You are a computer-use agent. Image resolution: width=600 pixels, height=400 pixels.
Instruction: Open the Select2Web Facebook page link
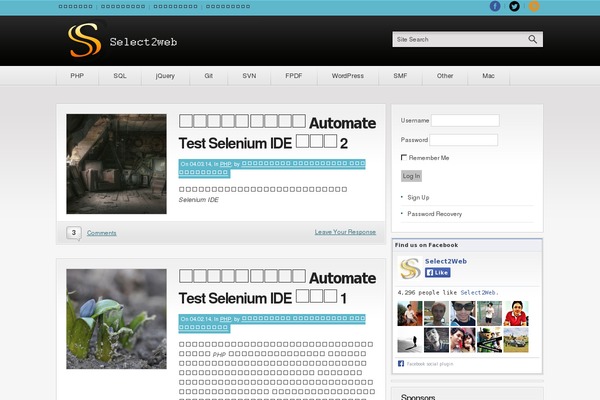pyautogui.click(x=446, y=261)
